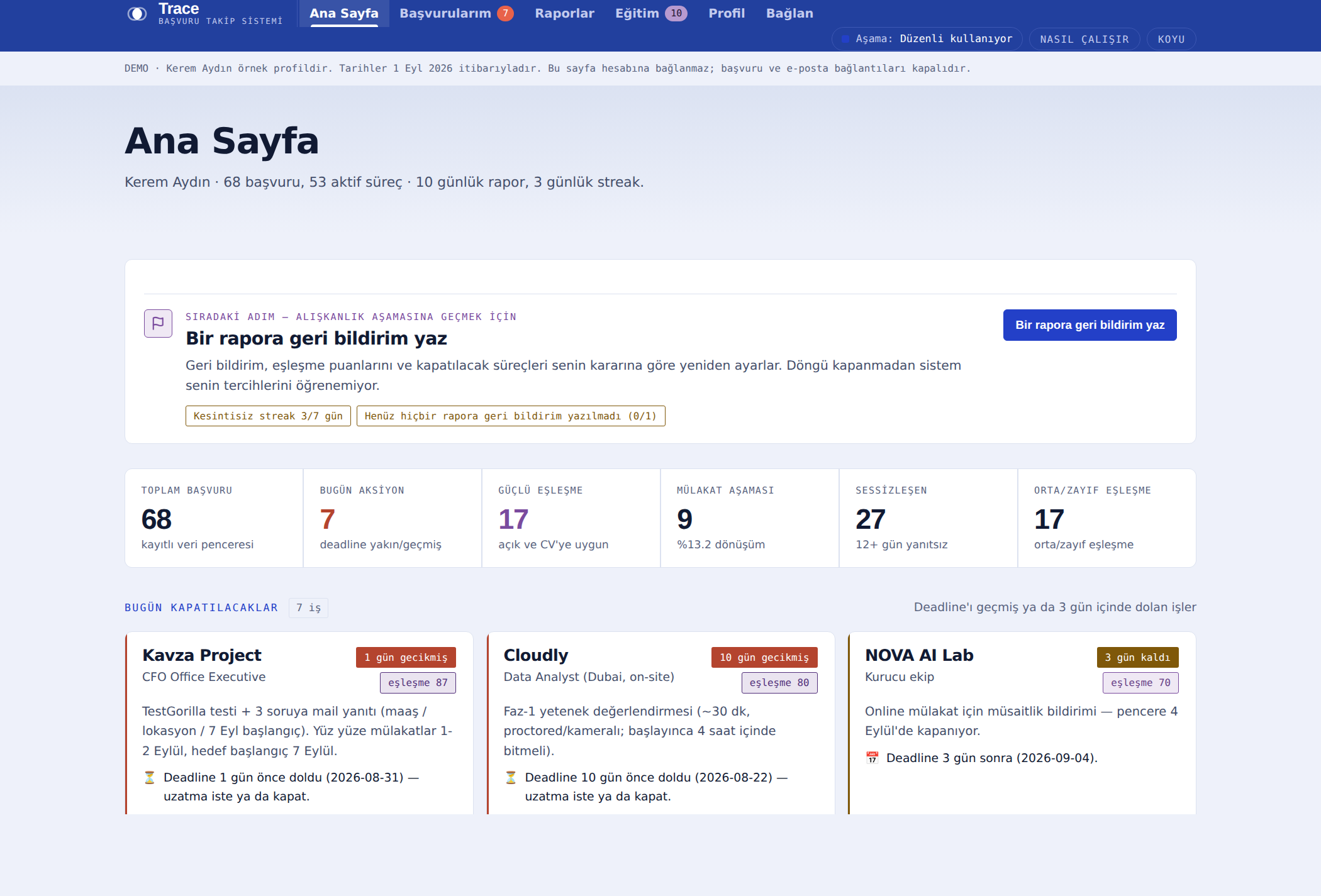The image size is (1321, 896).
Task: Select the Toplam Başvuru 68 stat card
Action: (214, 518)
